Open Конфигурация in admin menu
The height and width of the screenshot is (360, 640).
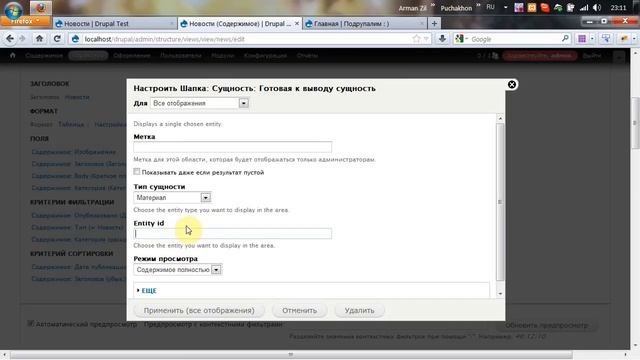click(265, 56)
